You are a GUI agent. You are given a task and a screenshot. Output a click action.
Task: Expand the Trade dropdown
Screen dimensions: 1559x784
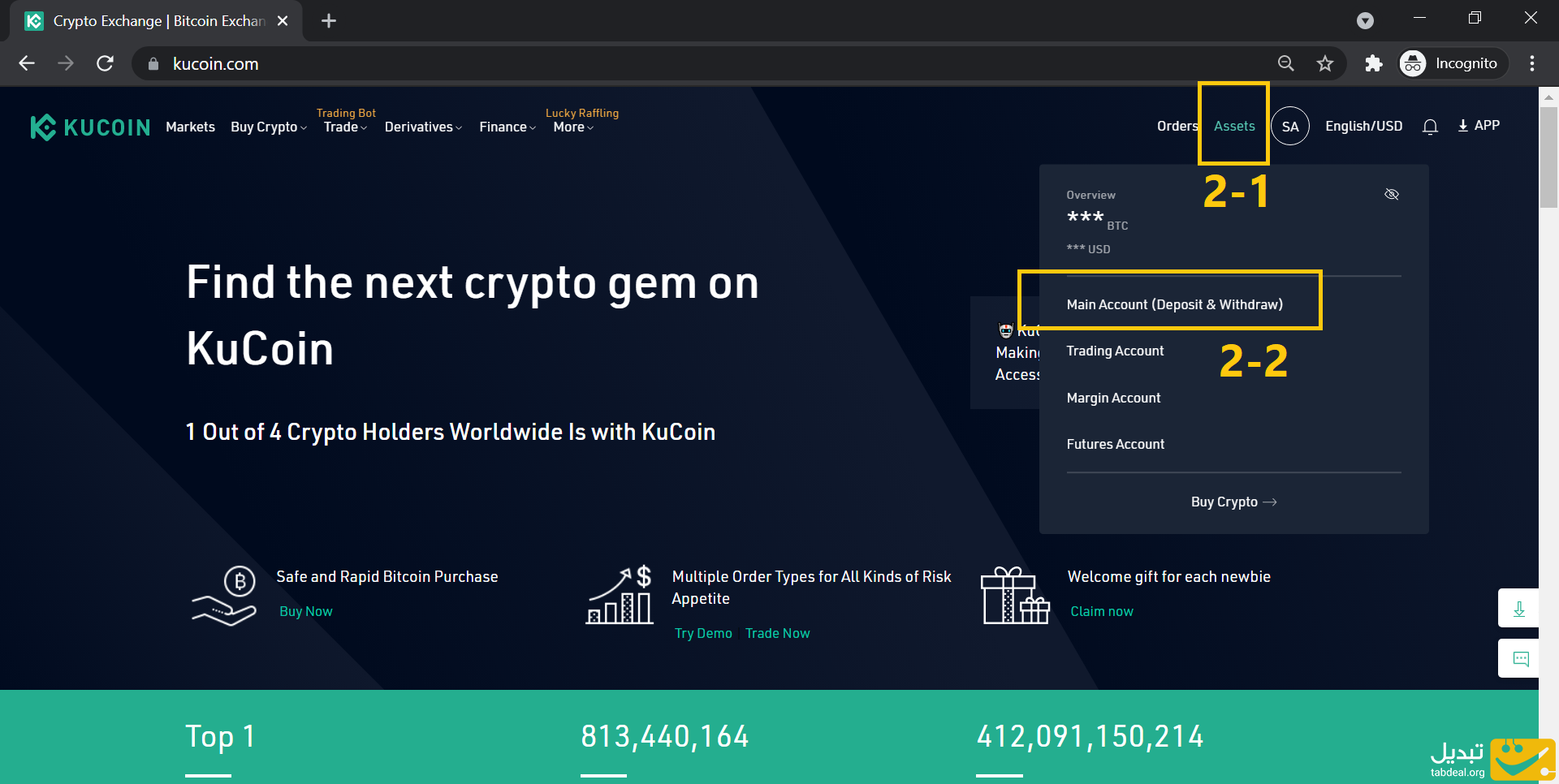coord(345,127)
